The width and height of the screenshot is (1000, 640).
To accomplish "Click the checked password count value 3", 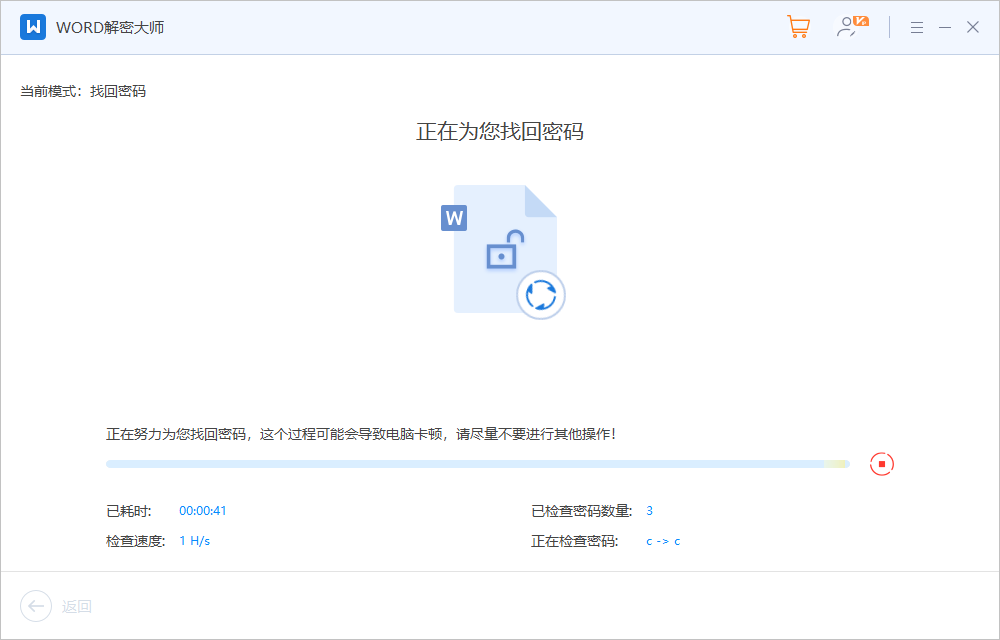I will pos(649,511).
